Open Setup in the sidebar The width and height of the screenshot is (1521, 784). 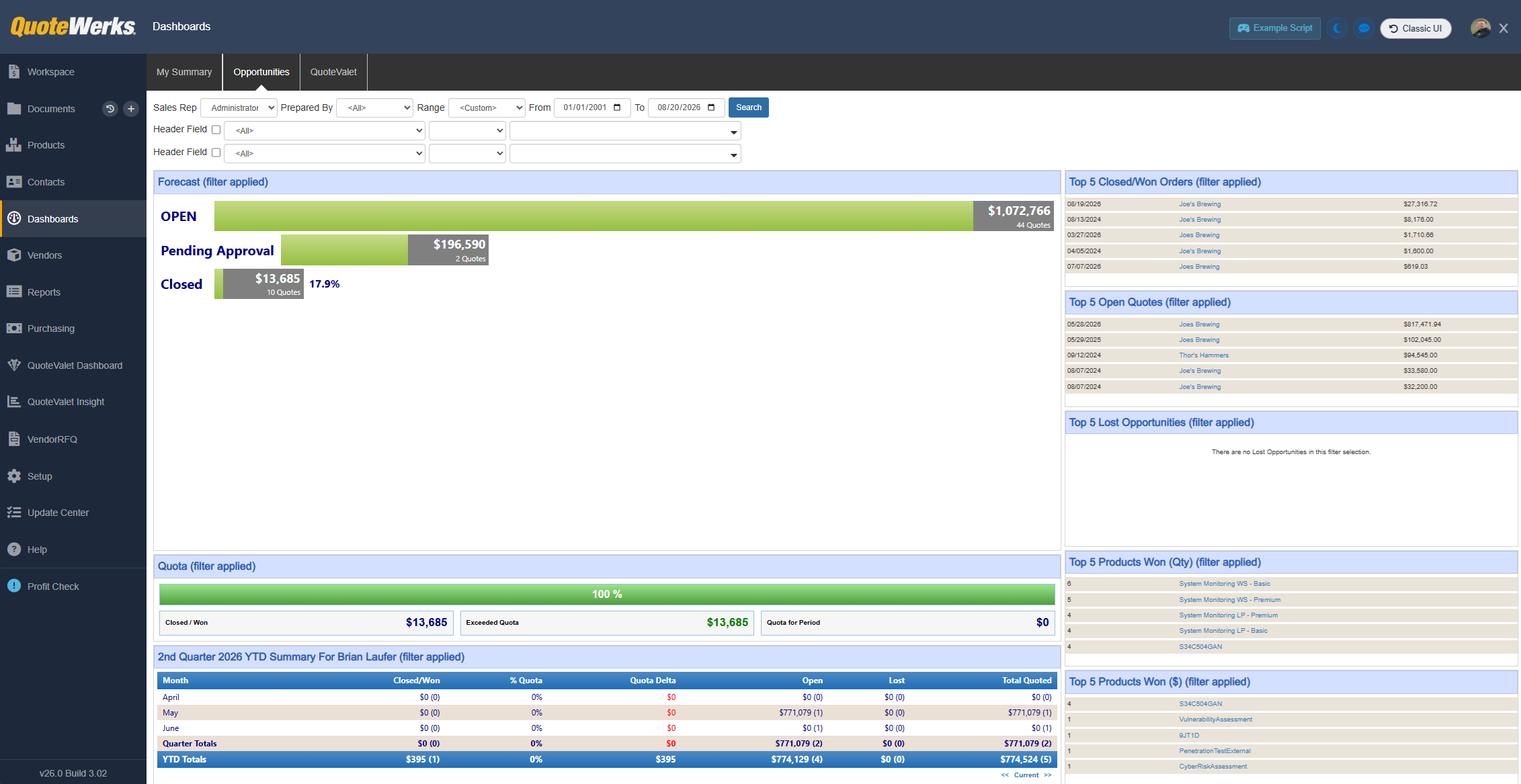[73, 476]
